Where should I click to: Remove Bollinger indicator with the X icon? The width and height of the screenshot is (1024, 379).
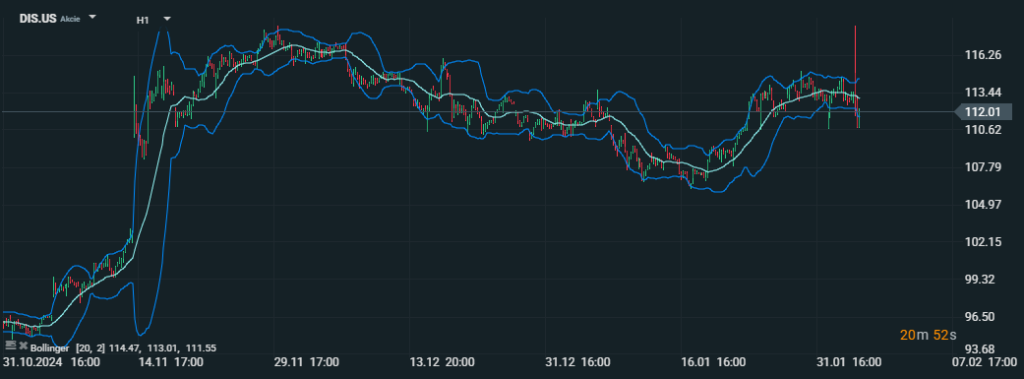tap(23, 346)
